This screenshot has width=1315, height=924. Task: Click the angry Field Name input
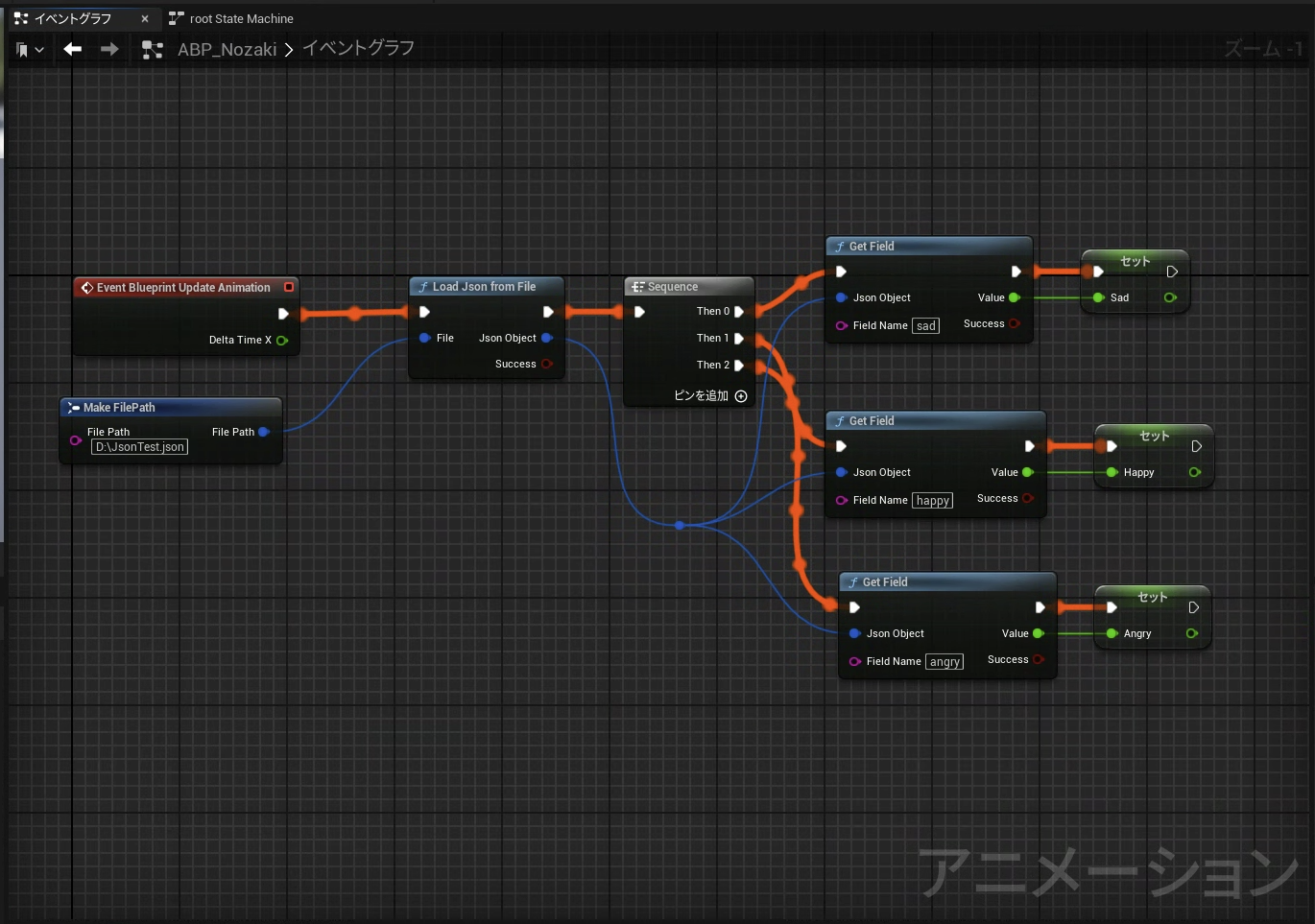[x=944, y=662]
